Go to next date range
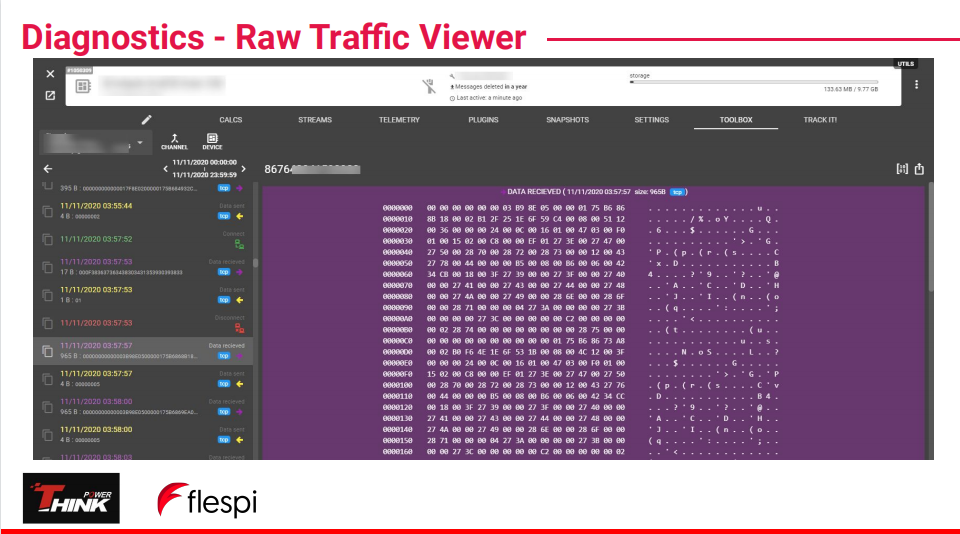The image size is (960, 534). coord(243,169)
